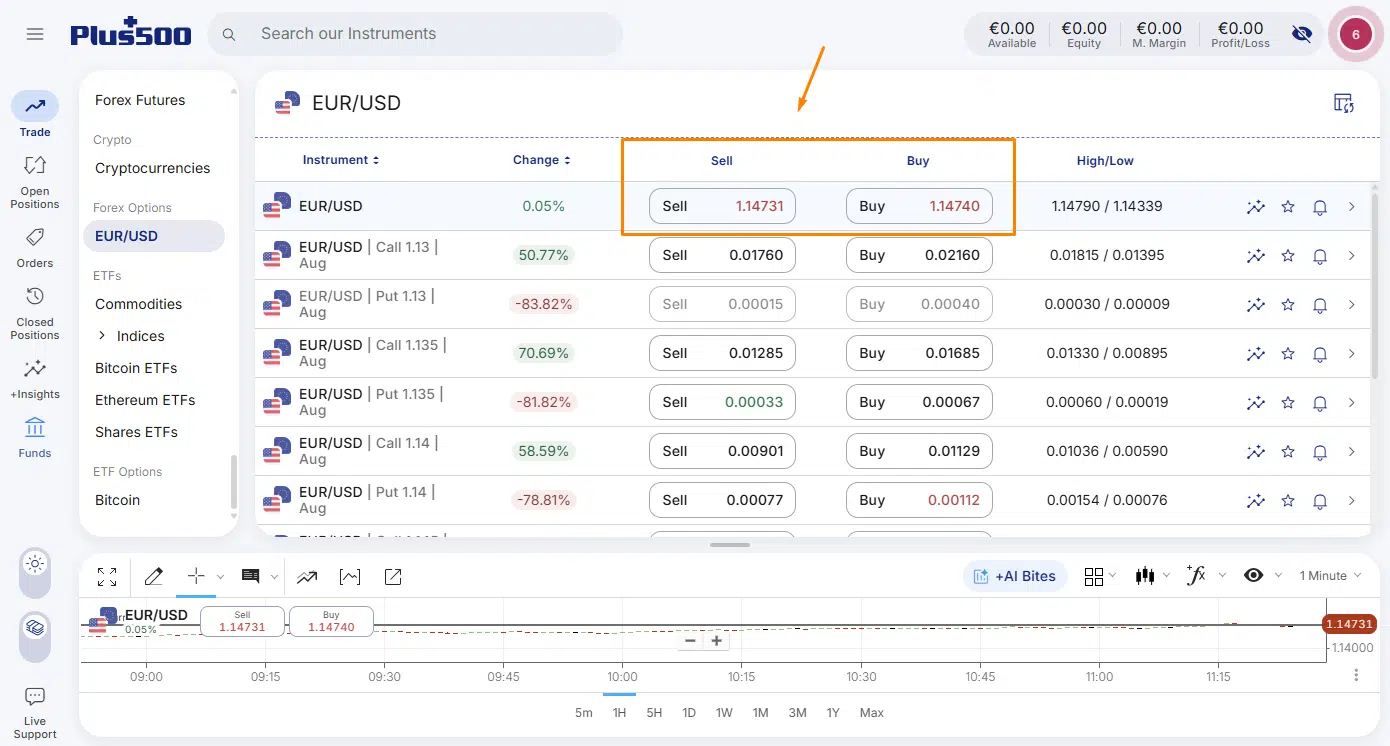
Task: Open the account avatar showing 6
Action: [x=1355, y=34]
